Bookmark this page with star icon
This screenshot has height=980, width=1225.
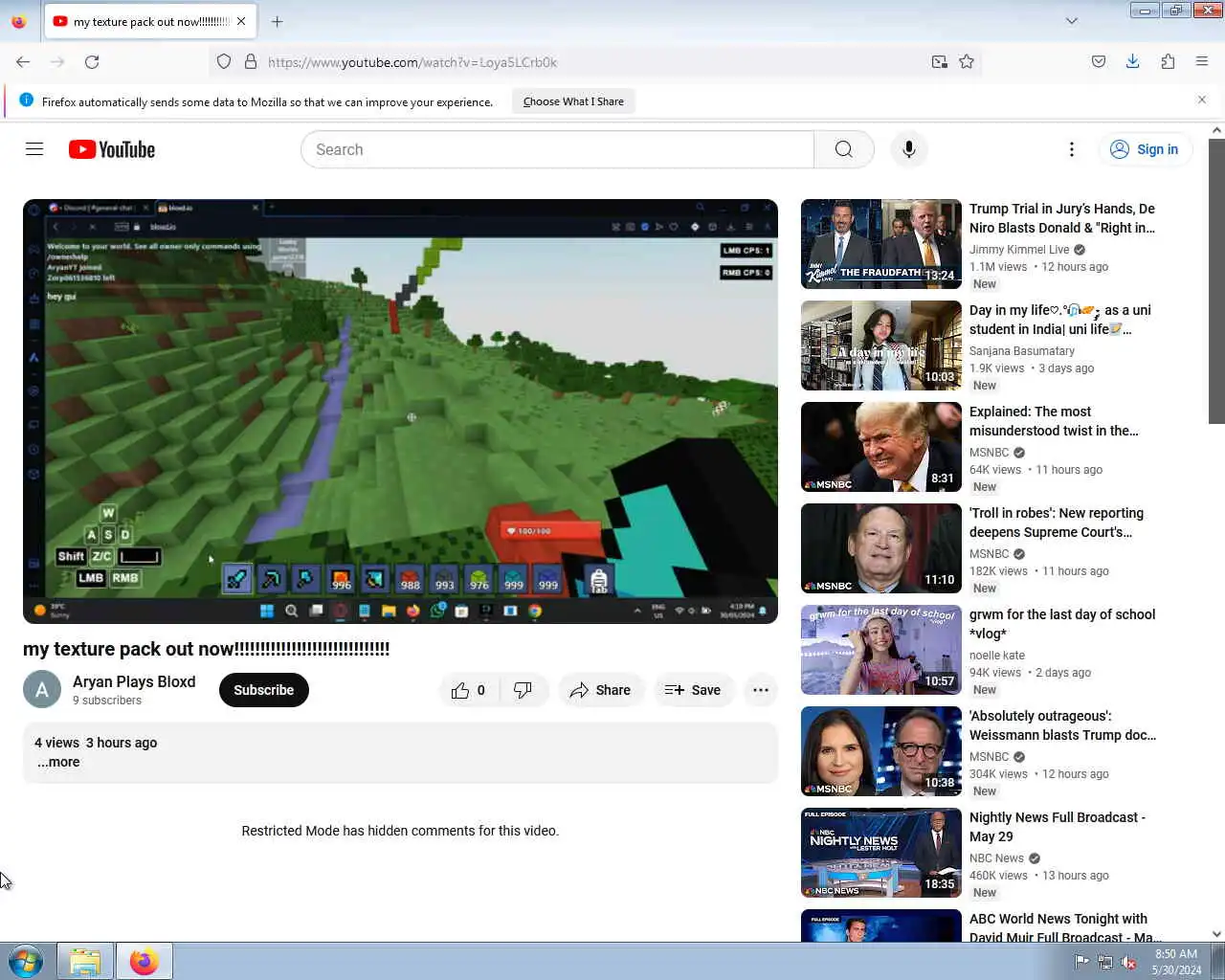967,62
